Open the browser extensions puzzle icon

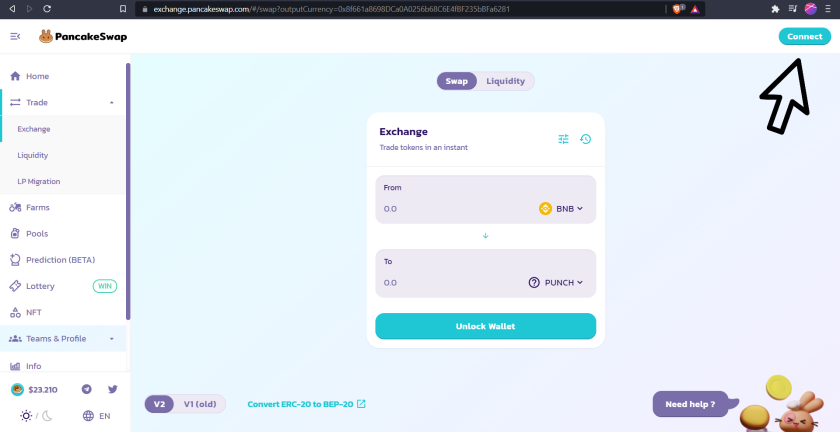[775, 9]
